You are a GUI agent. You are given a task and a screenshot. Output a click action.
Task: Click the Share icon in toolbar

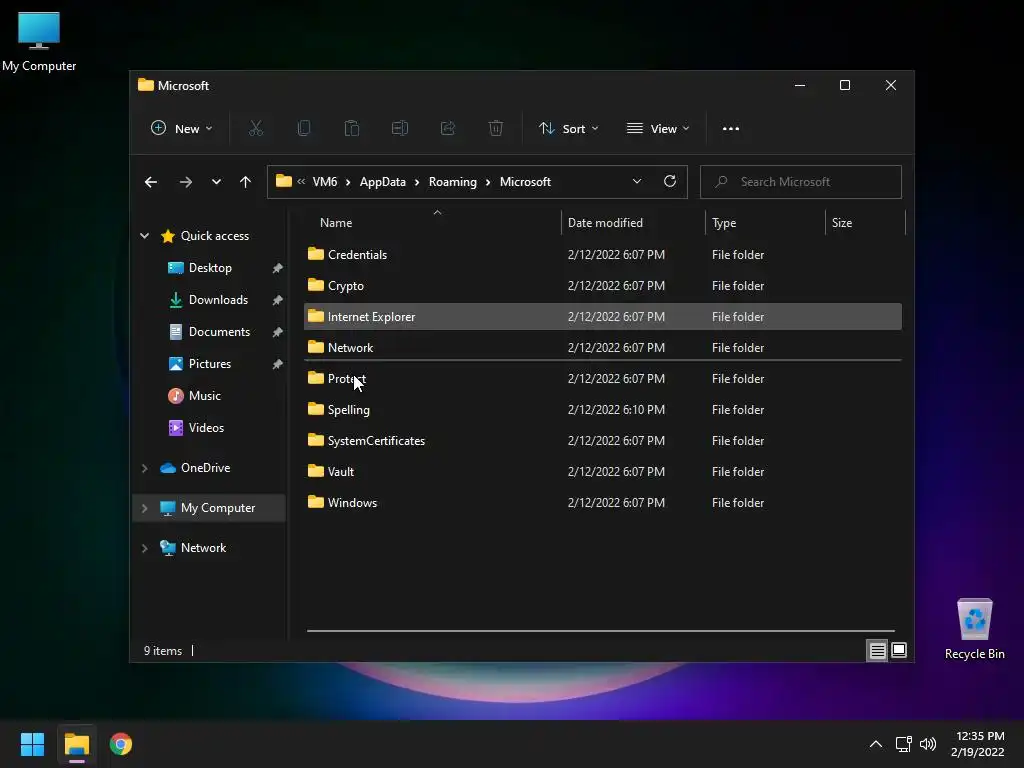tap(448, 129)
